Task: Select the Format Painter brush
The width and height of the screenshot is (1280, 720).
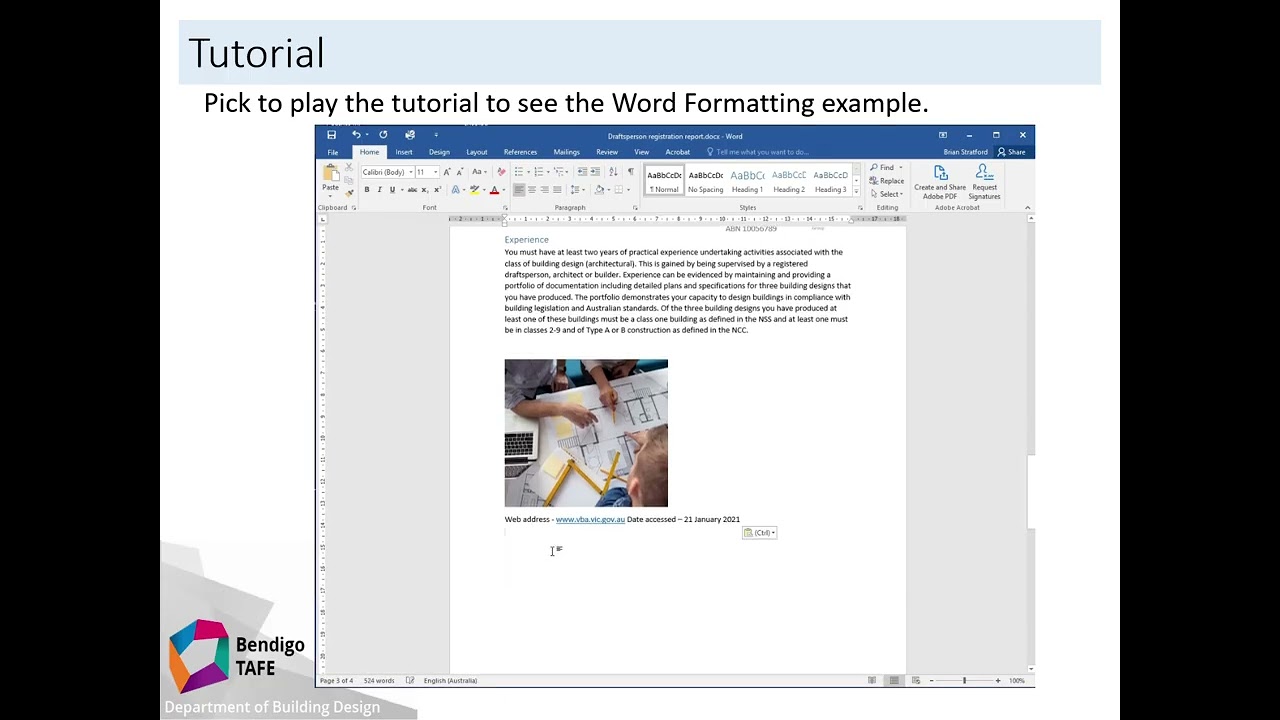Action: 349,193
